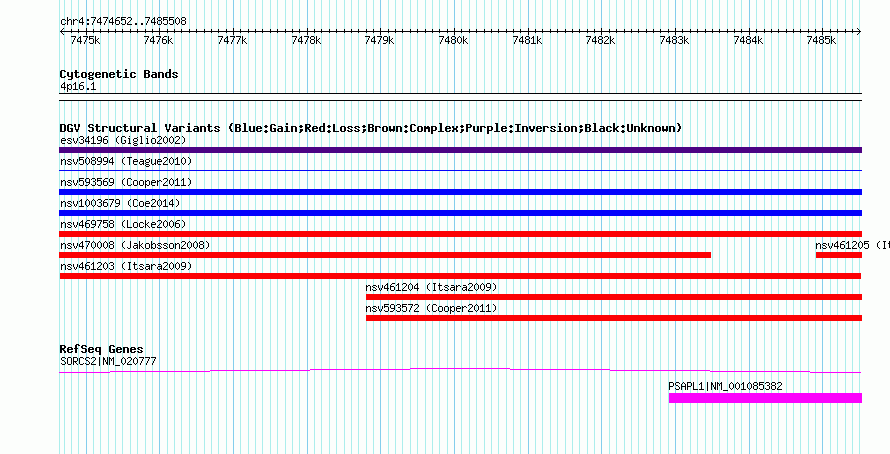Select the blue nsv1003679 gain bar
Screen dimensions: 890x454
(460, 213)
